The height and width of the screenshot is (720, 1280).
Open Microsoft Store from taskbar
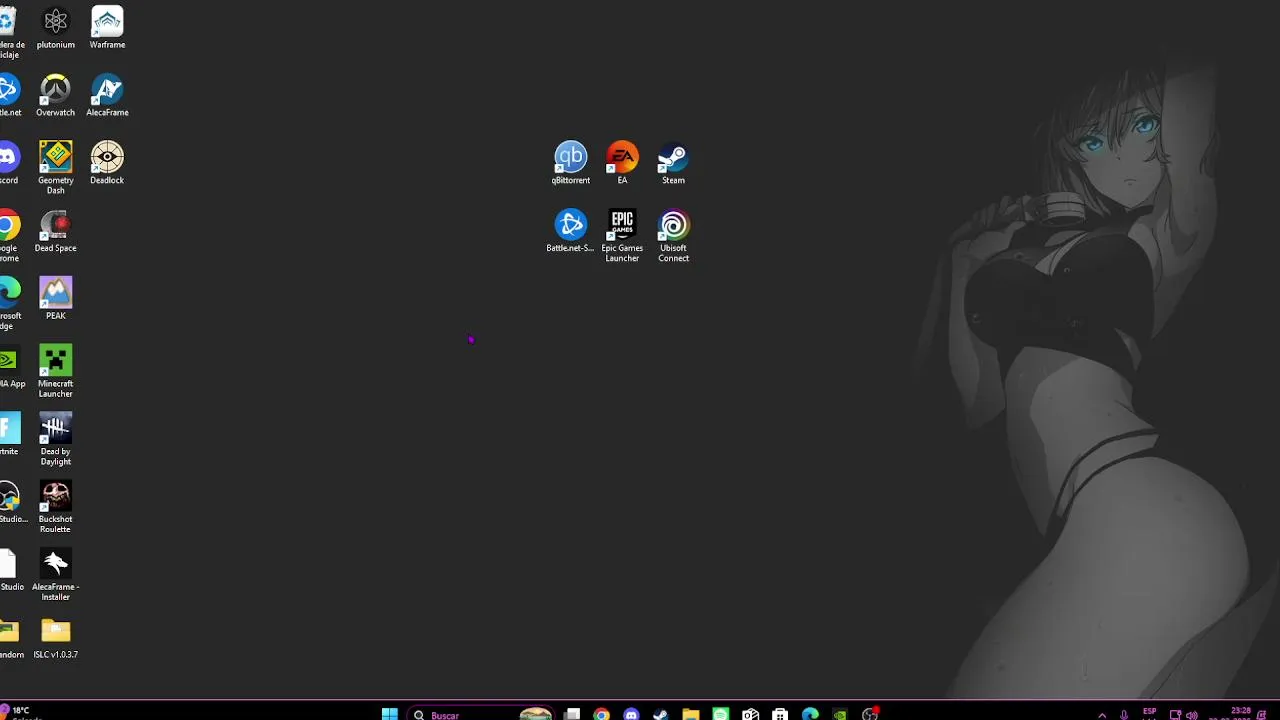[x=780, y=714]
